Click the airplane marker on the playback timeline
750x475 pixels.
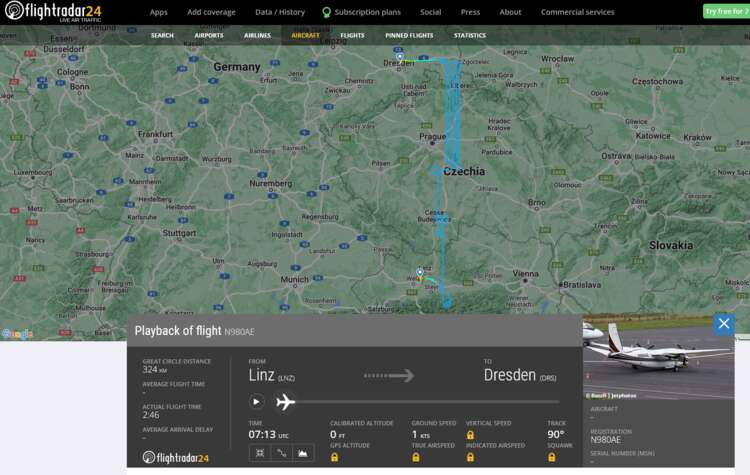(x=285, y=402)
